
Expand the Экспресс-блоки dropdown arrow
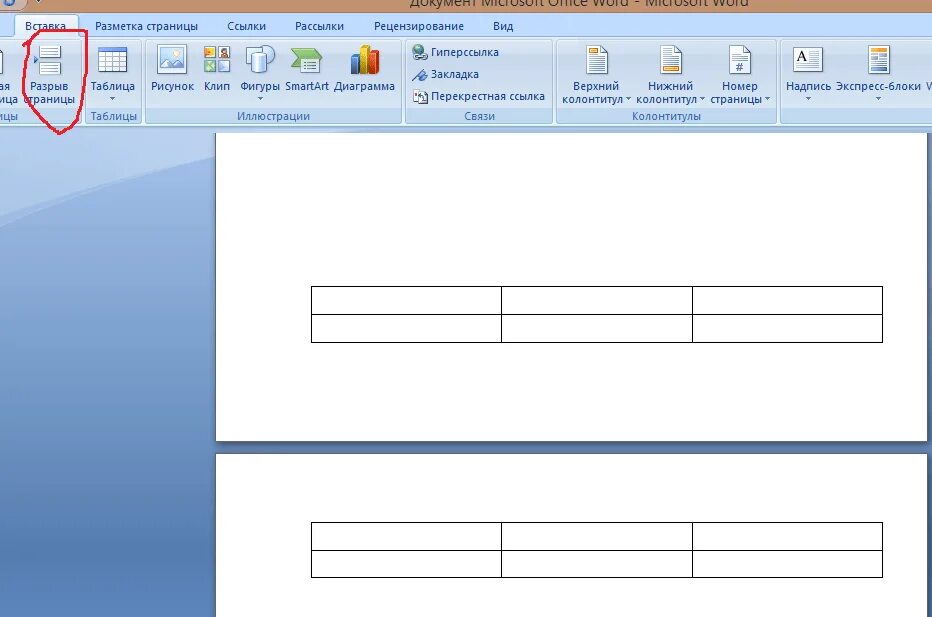878,99
